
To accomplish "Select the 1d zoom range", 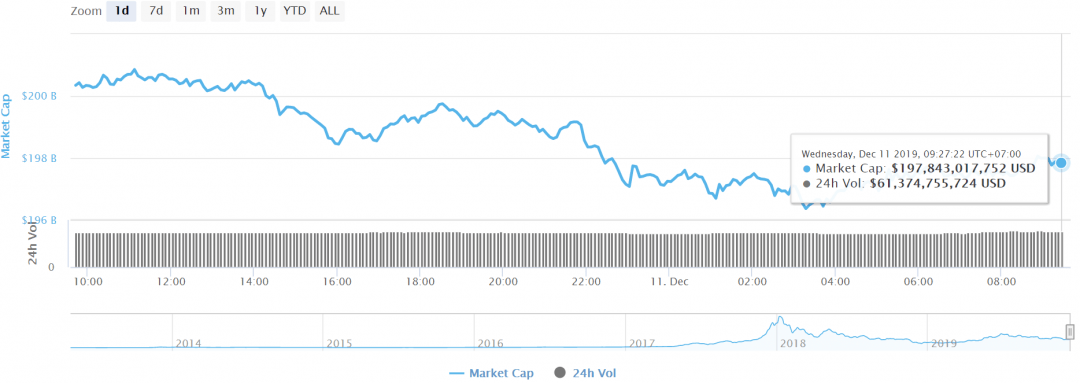I will (x=121, y=12).
